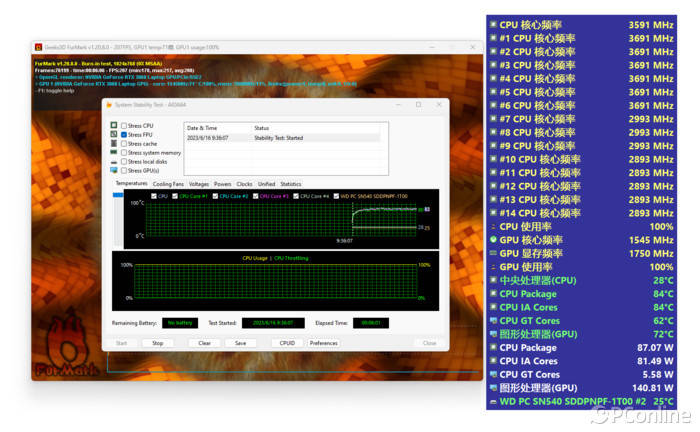This screenshot has width=700, height=432.
Task: Click the FPU icon beside Stress FPU
Action: point(114,134)
